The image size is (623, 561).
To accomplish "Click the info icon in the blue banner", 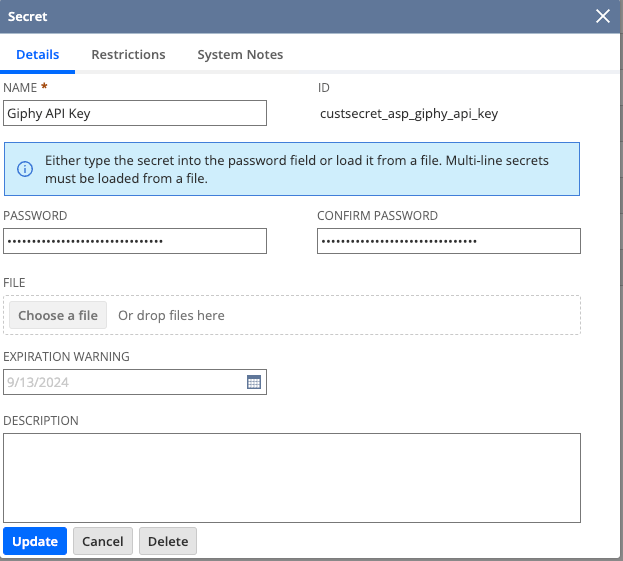I will click(25, 169).
